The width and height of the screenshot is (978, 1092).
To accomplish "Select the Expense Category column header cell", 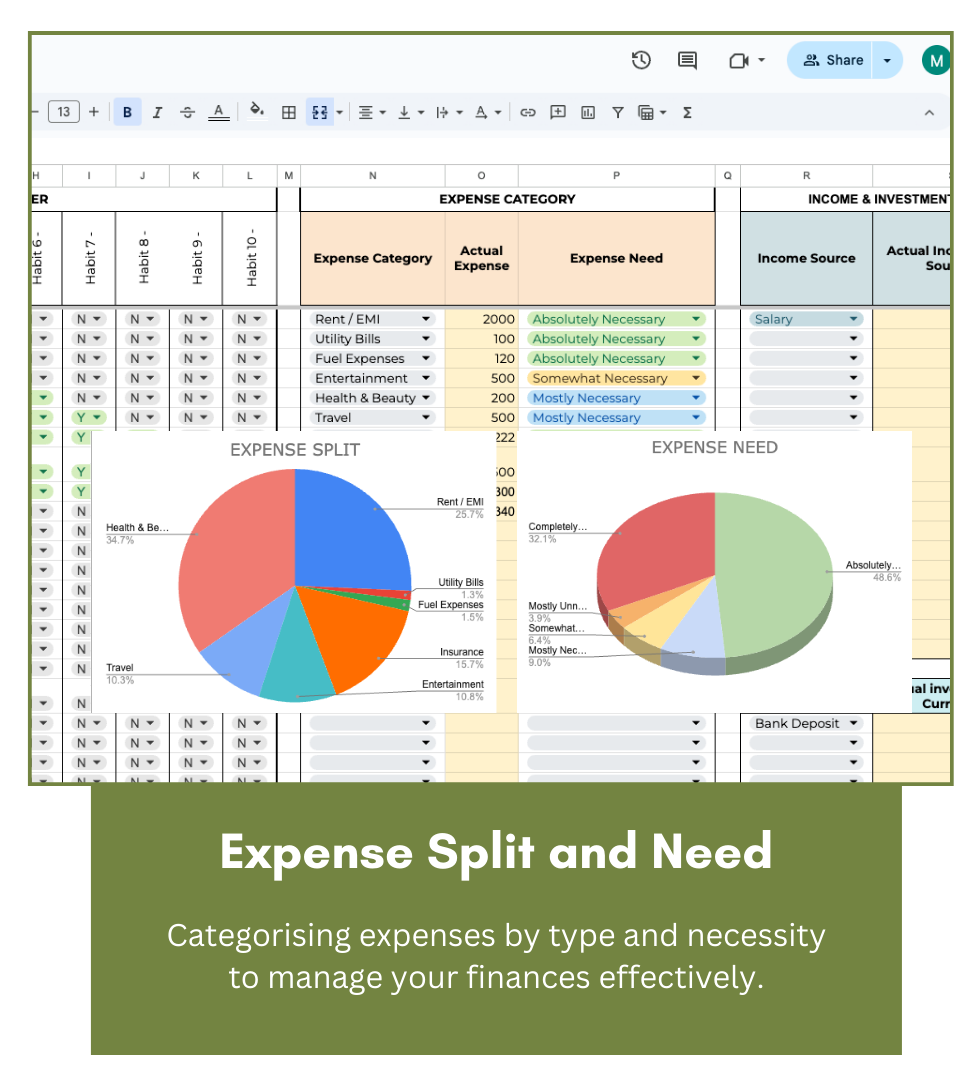I will coord(372,258).
